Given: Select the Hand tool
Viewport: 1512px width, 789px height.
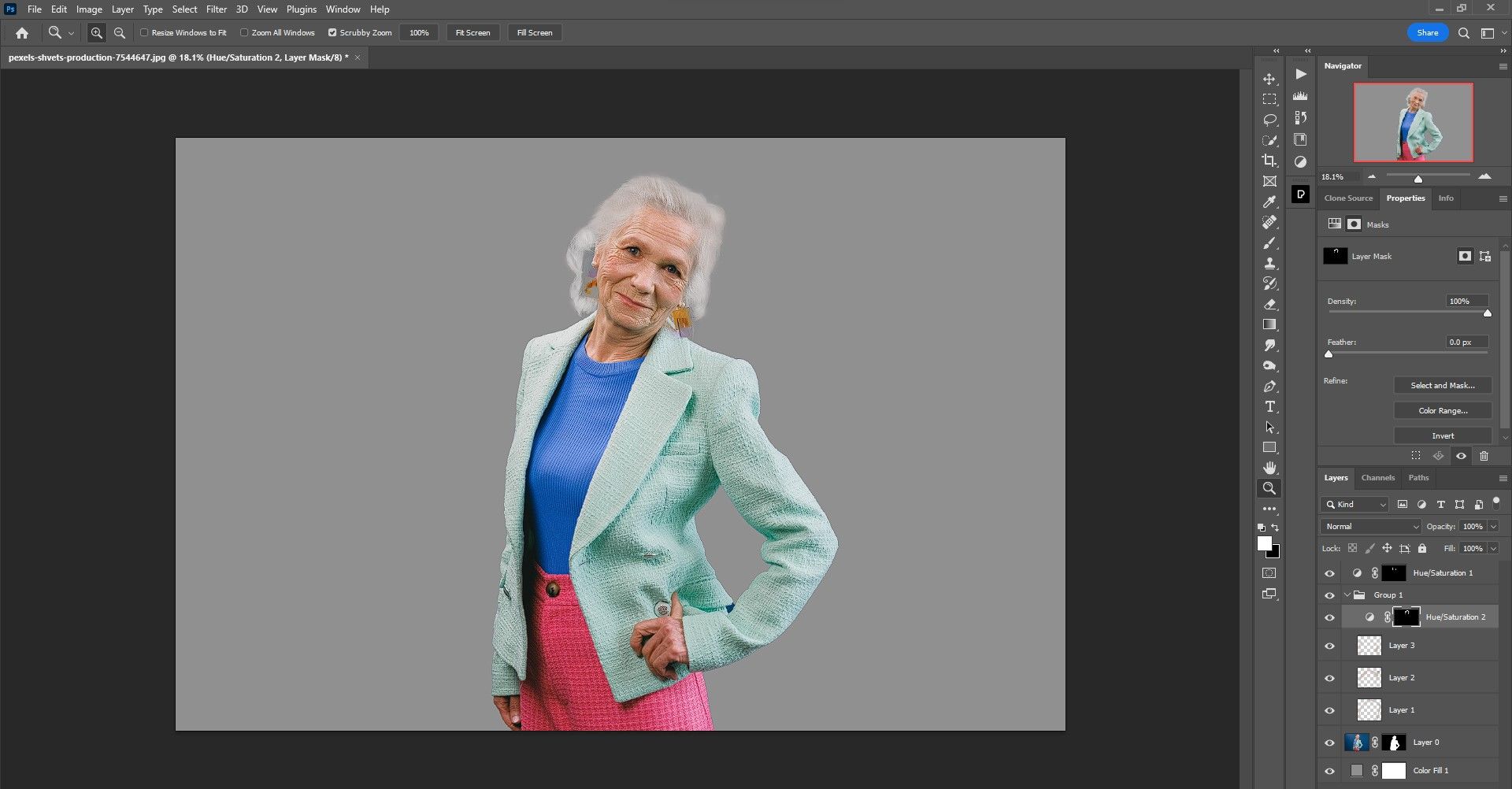Looking at the screenshot, I should (1269, 468).
